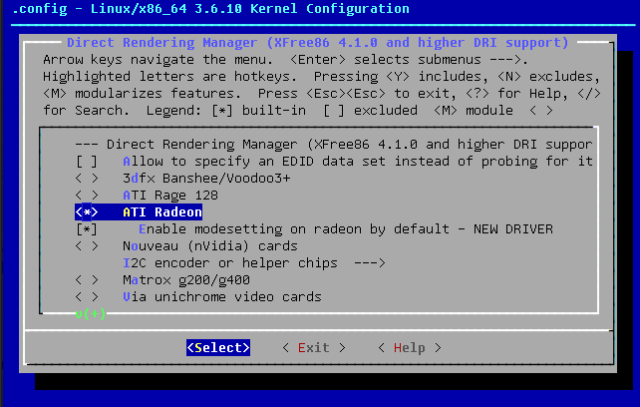Toggle the radeon modesetting checkbox
The width and height of the screenshot is (640, 407).
(x=87, y=229)
